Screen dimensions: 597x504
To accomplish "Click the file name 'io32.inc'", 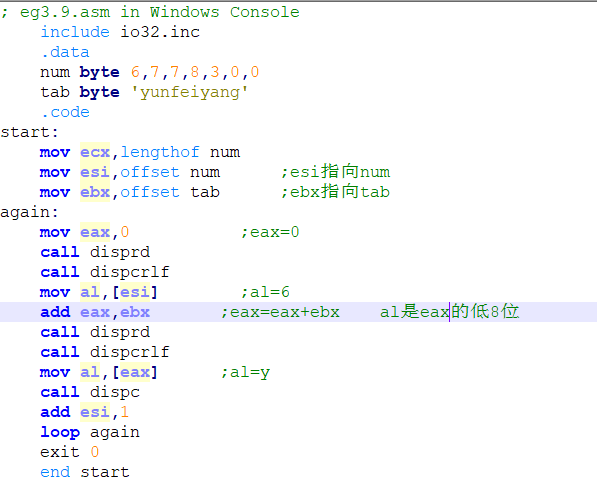I will click(x=160, y=32).
